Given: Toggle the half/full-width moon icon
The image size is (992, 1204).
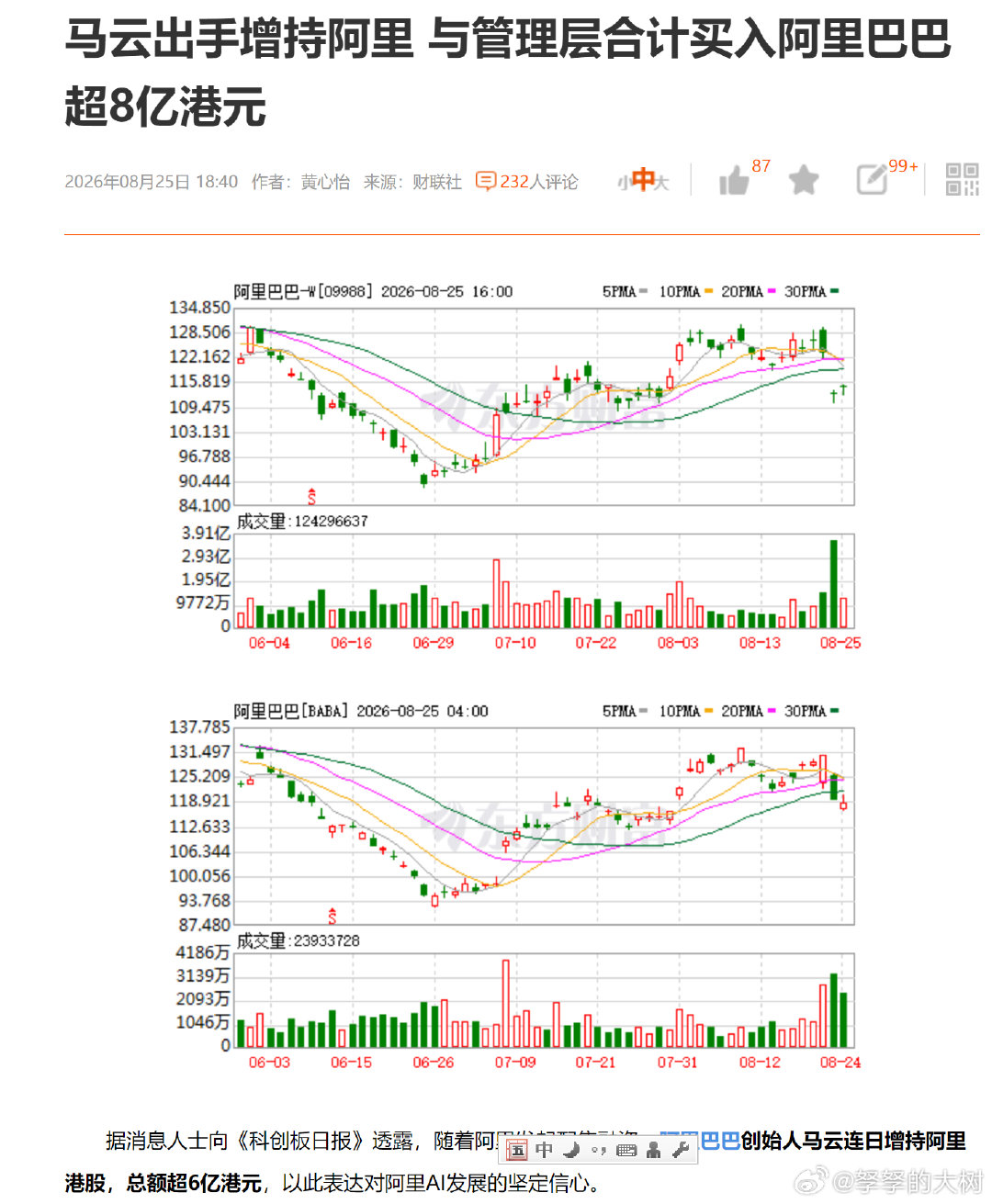Looking at the screenshot, I should click(x=571, y=1150).
